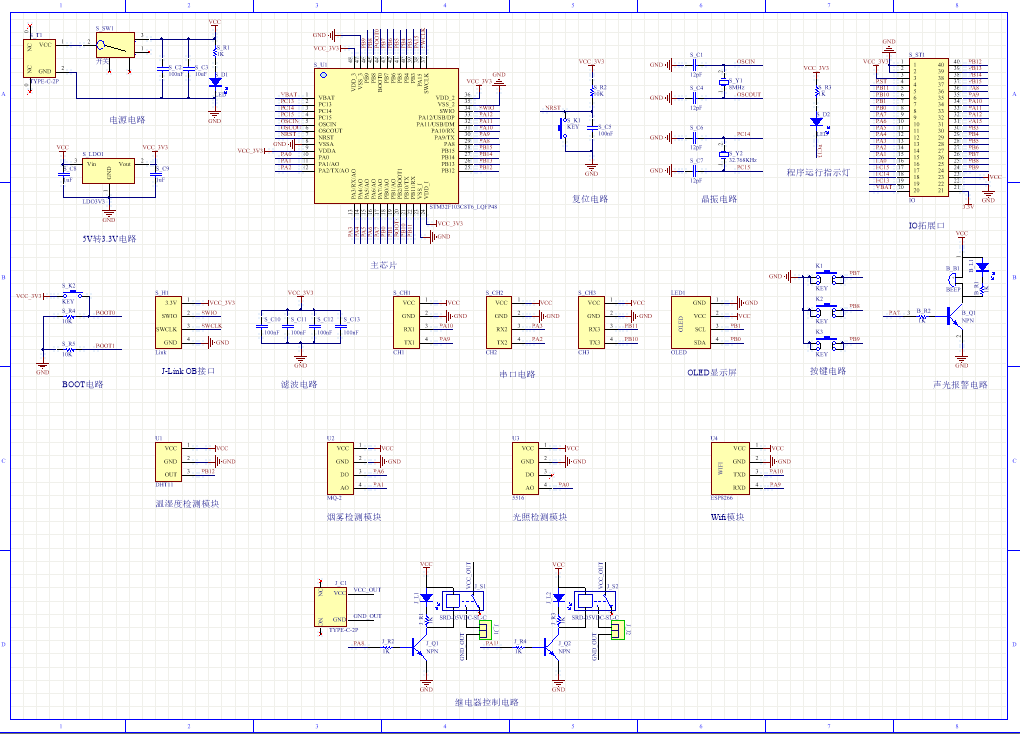1020x734 pixels.
Task: Click the 烟雾检测模块 title label
Action: click(x=353, y=517)
